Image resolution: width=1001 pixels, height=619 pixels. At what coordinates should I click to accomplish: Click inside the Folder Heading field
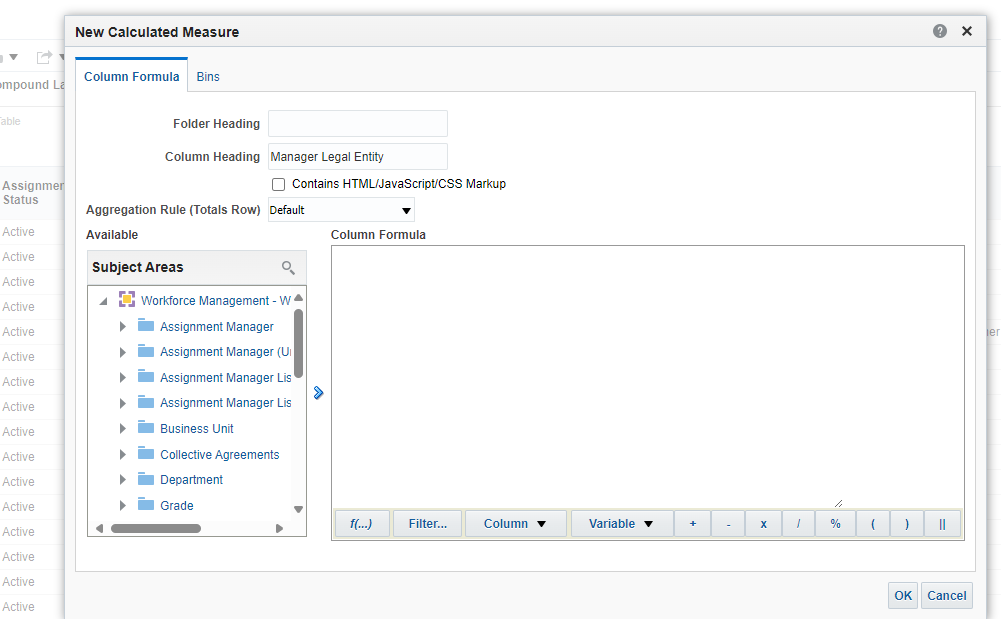357,123
